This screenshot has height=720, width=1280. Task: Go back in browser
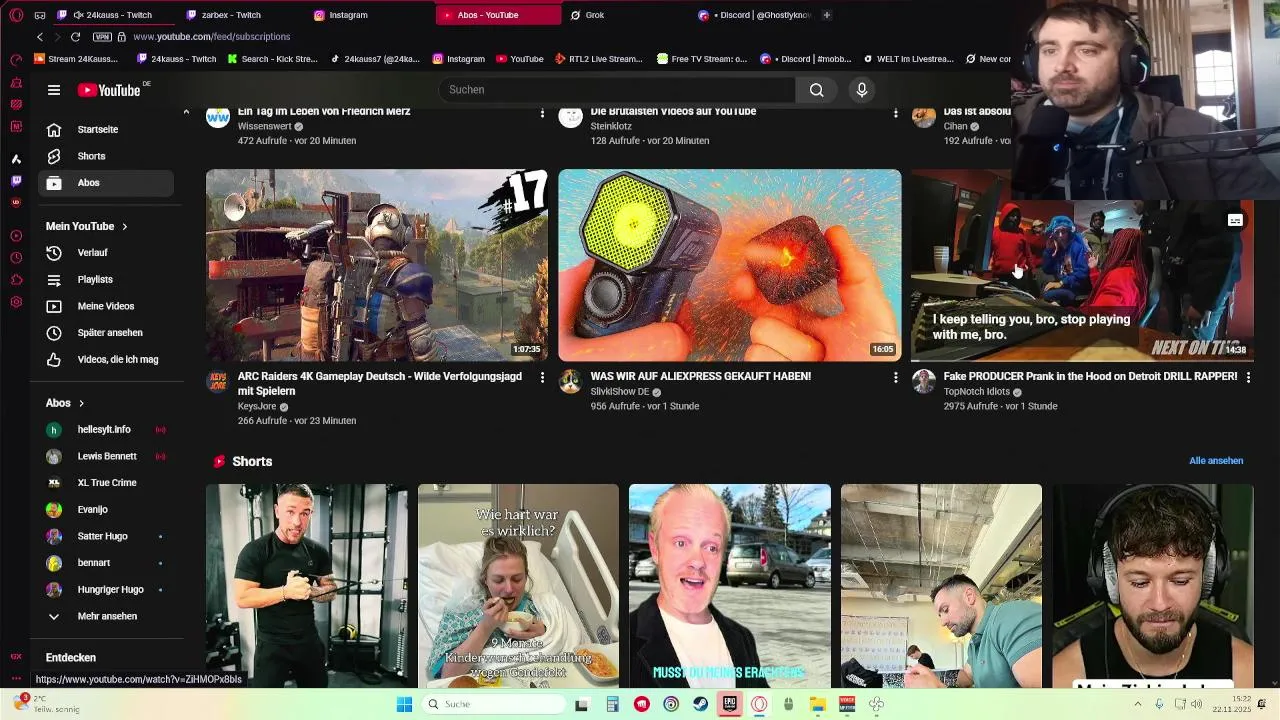[x=40, y=37]
